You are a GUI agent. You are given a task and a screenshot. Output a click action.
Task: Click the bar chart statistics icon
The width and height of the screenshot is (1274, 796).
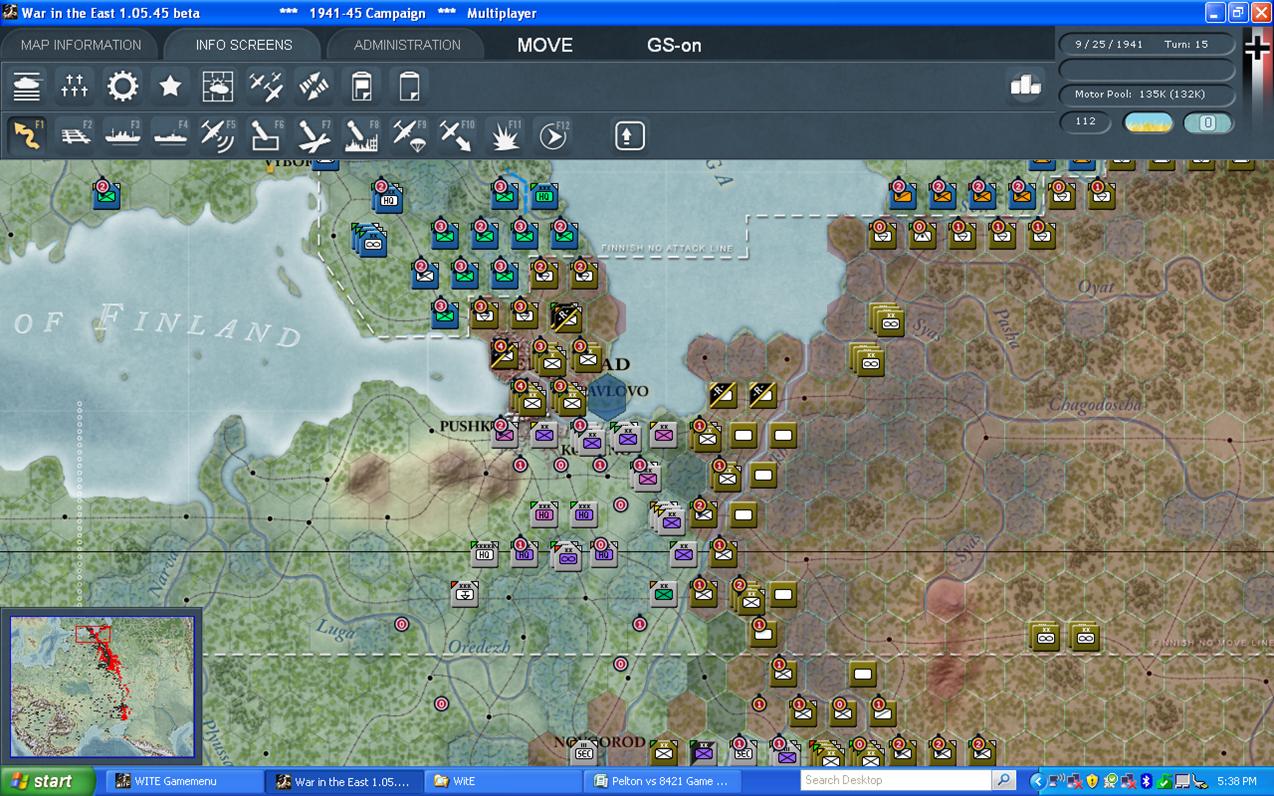coord(1025,86)
